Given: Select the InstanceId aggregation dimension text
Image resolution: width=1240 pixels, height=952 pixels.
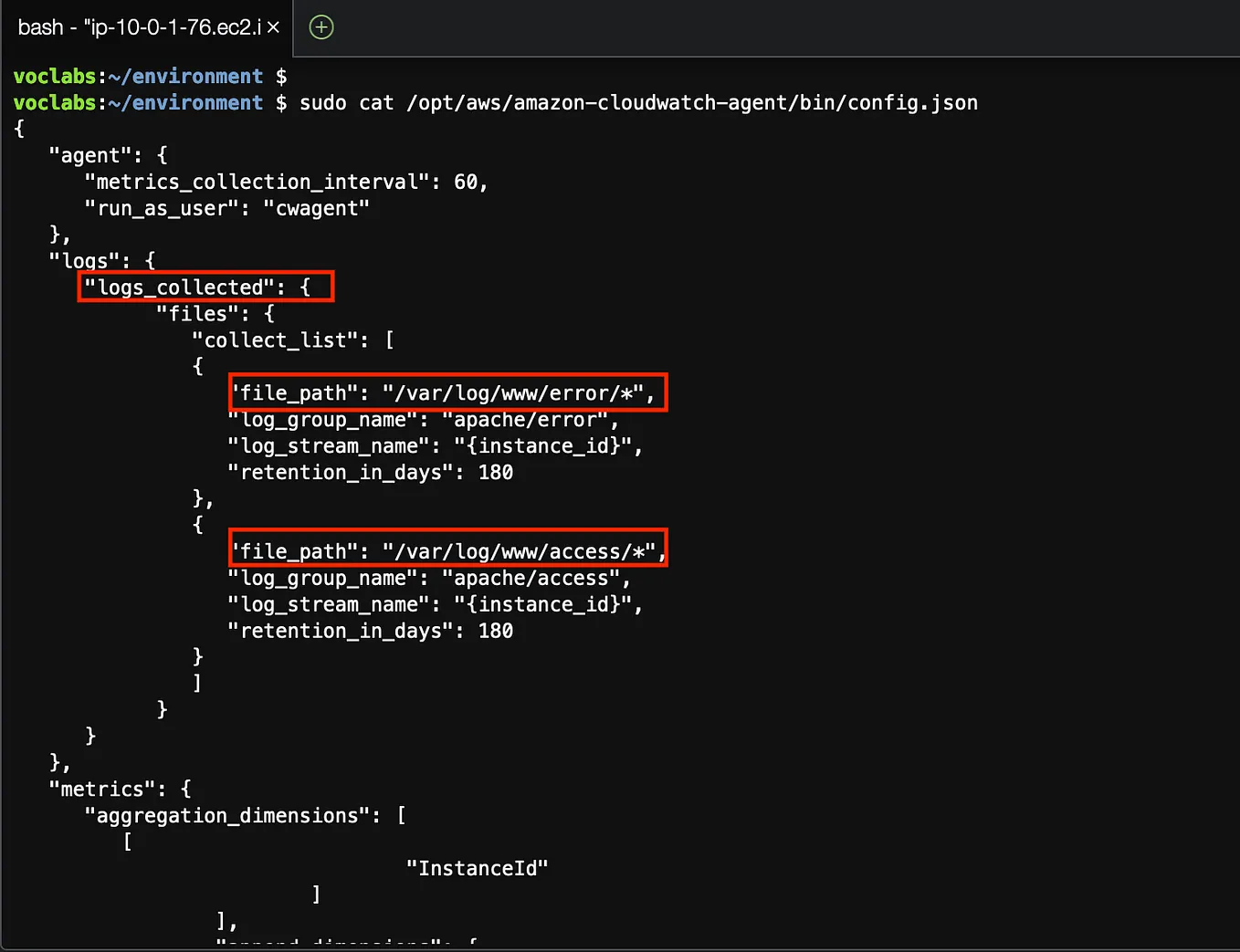Looking at the screenshot, I should (476, 867).
